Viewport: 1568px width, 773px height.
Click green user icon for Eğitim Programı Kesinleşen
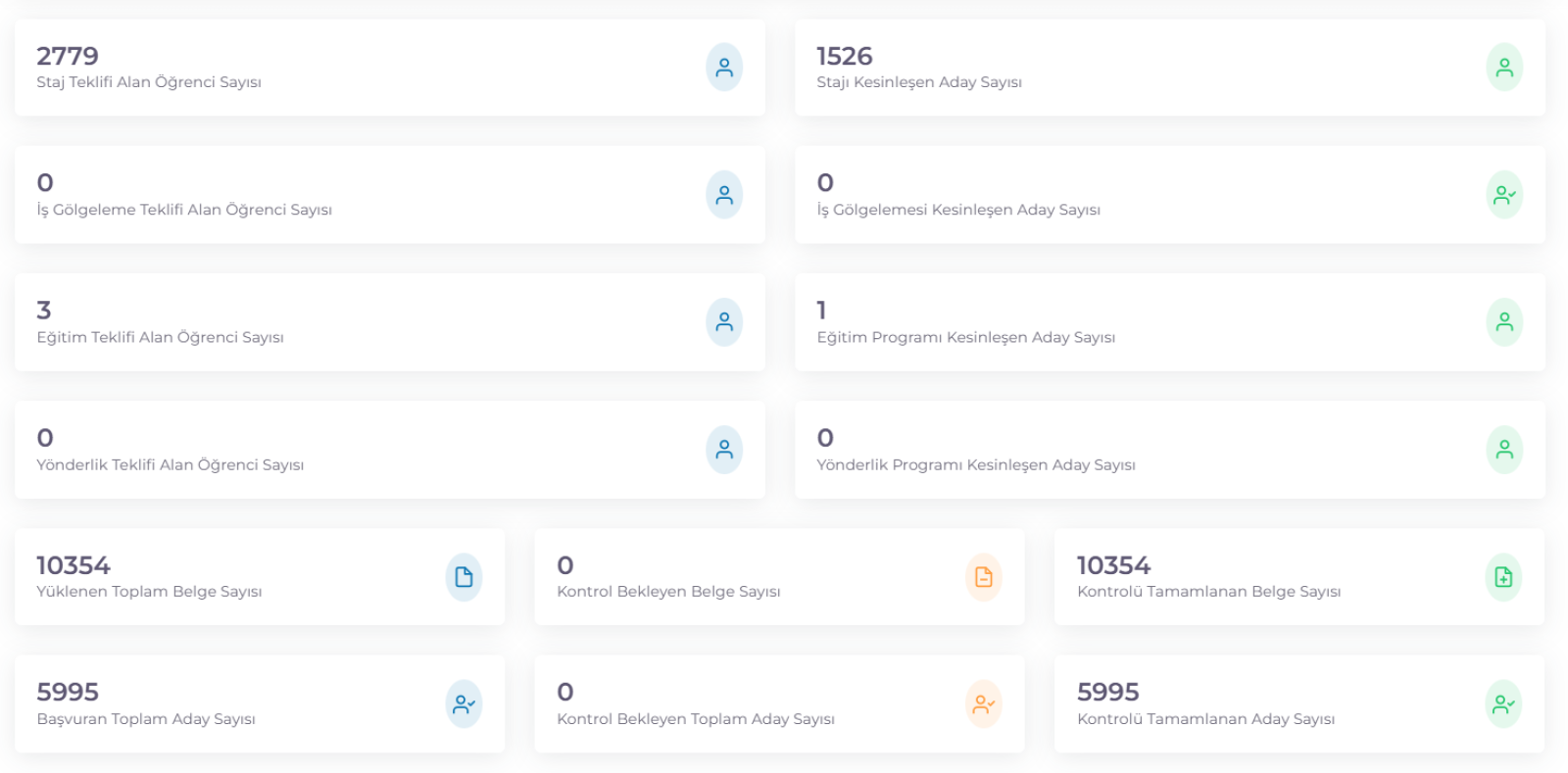click(x=1504, y=322)
